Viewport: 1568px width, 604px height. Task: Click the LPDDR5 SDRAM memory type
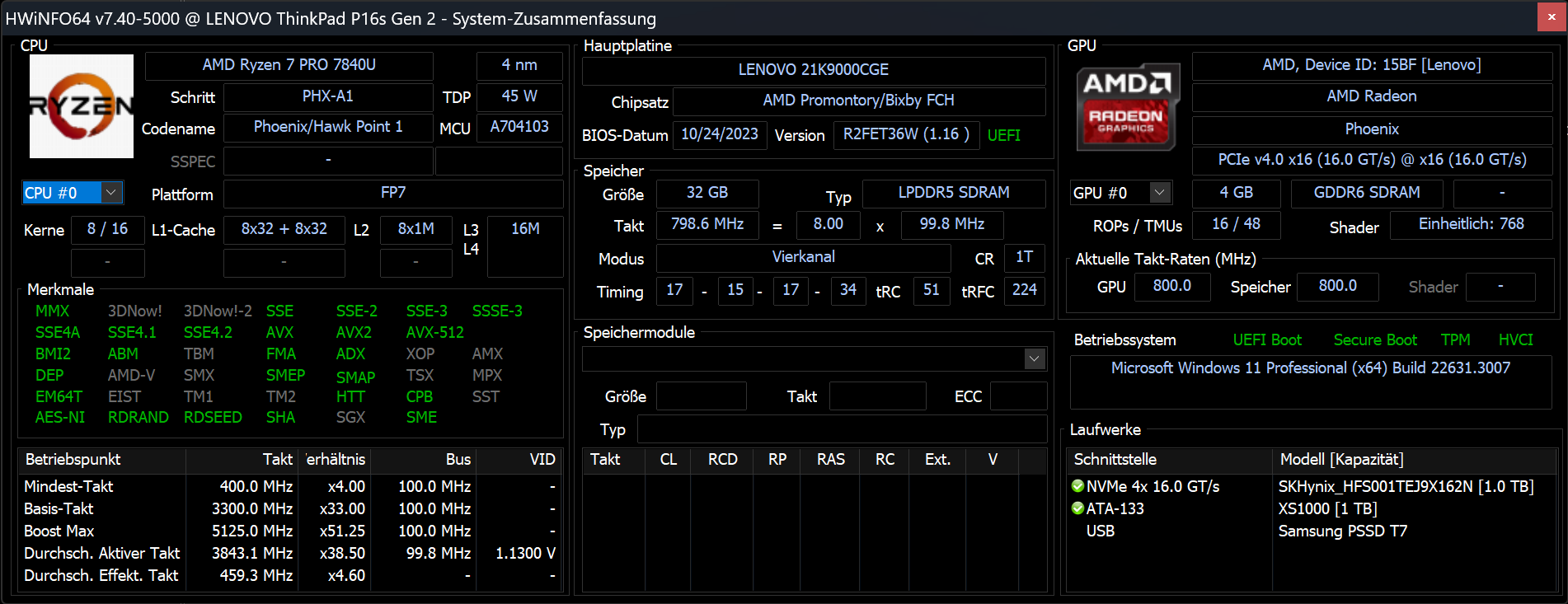(954, 193)
